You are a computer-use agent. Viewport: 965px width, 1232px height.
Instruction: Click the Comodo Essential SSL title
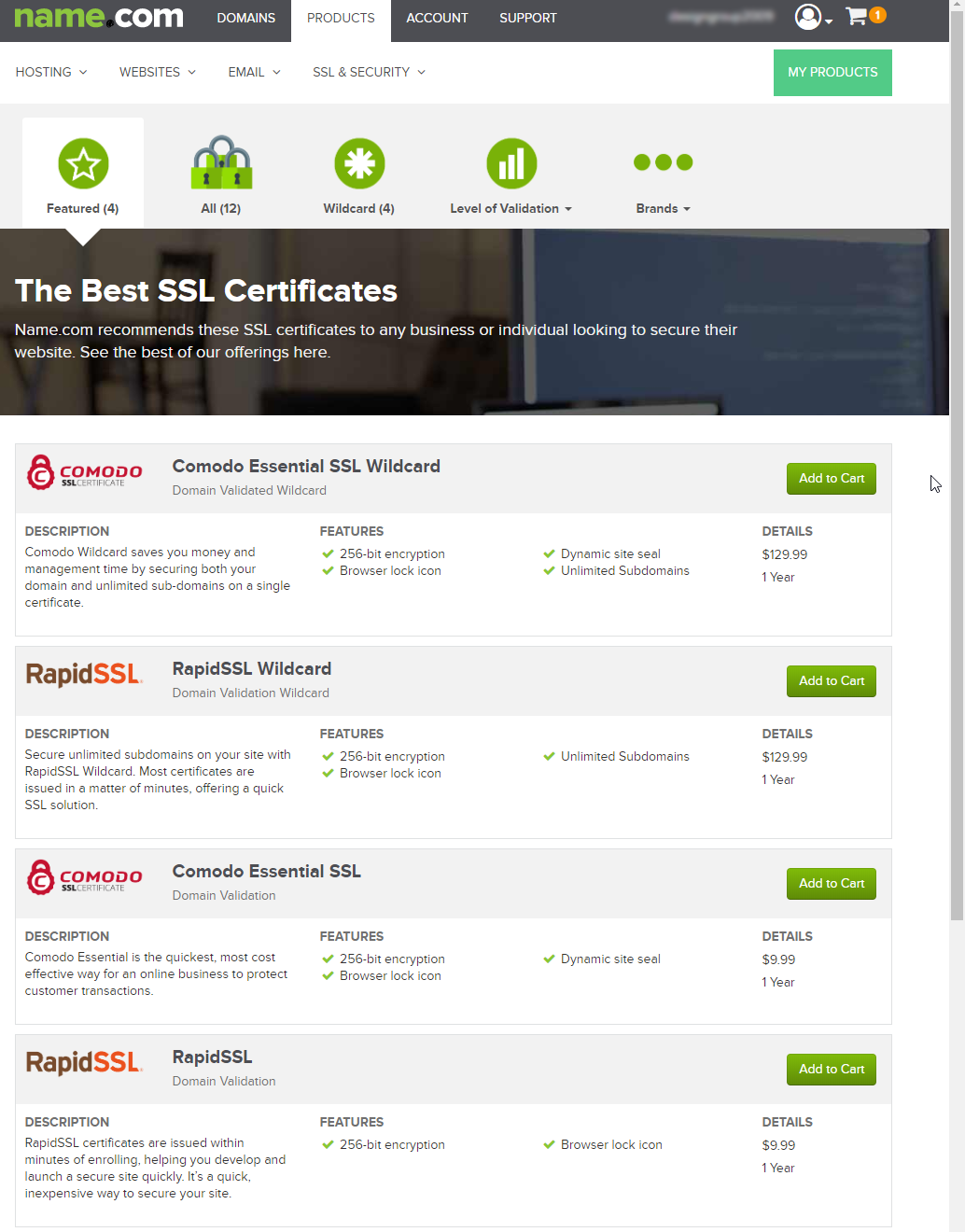[267, 871]
